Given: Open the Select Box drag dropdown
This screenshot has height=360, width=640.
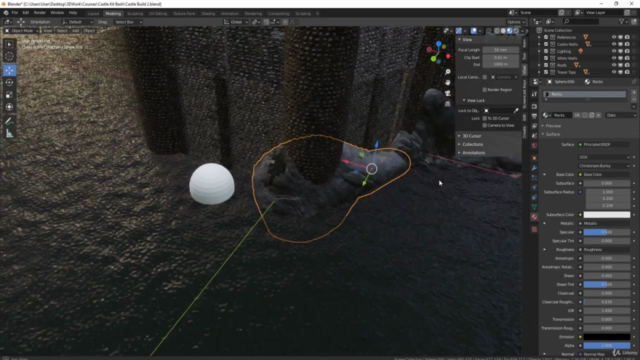Looking at the screenshot, I should pyautogui.click(x=128, y=22).
